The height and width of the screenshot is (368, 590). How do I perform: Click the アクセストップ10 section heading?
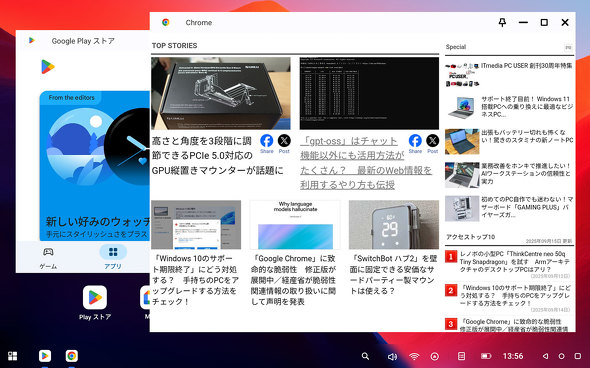[470, 237]
